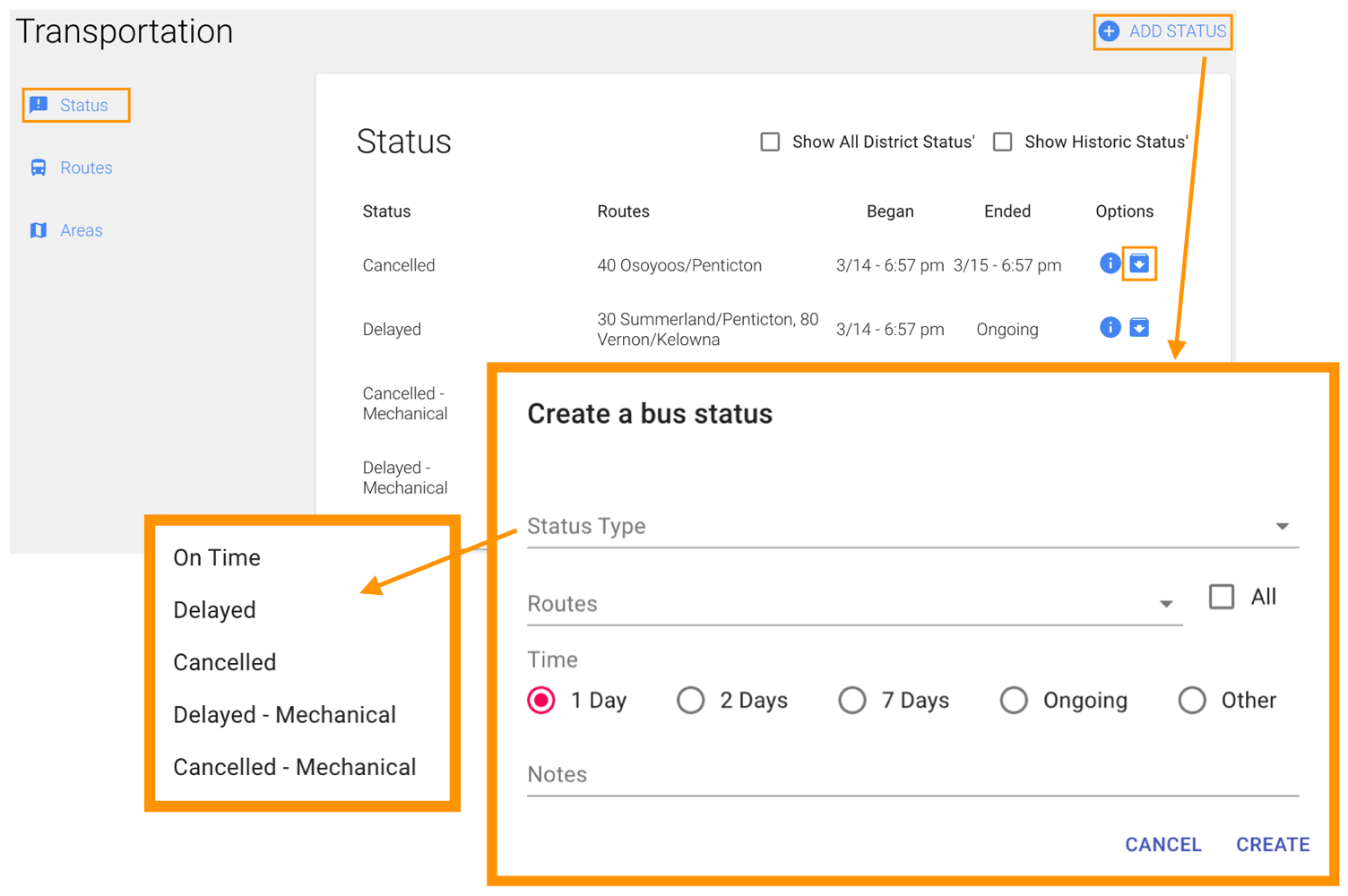Enable Show Historic Status' checkbox
The image size is (1348, 896).
pos(1003,142)
